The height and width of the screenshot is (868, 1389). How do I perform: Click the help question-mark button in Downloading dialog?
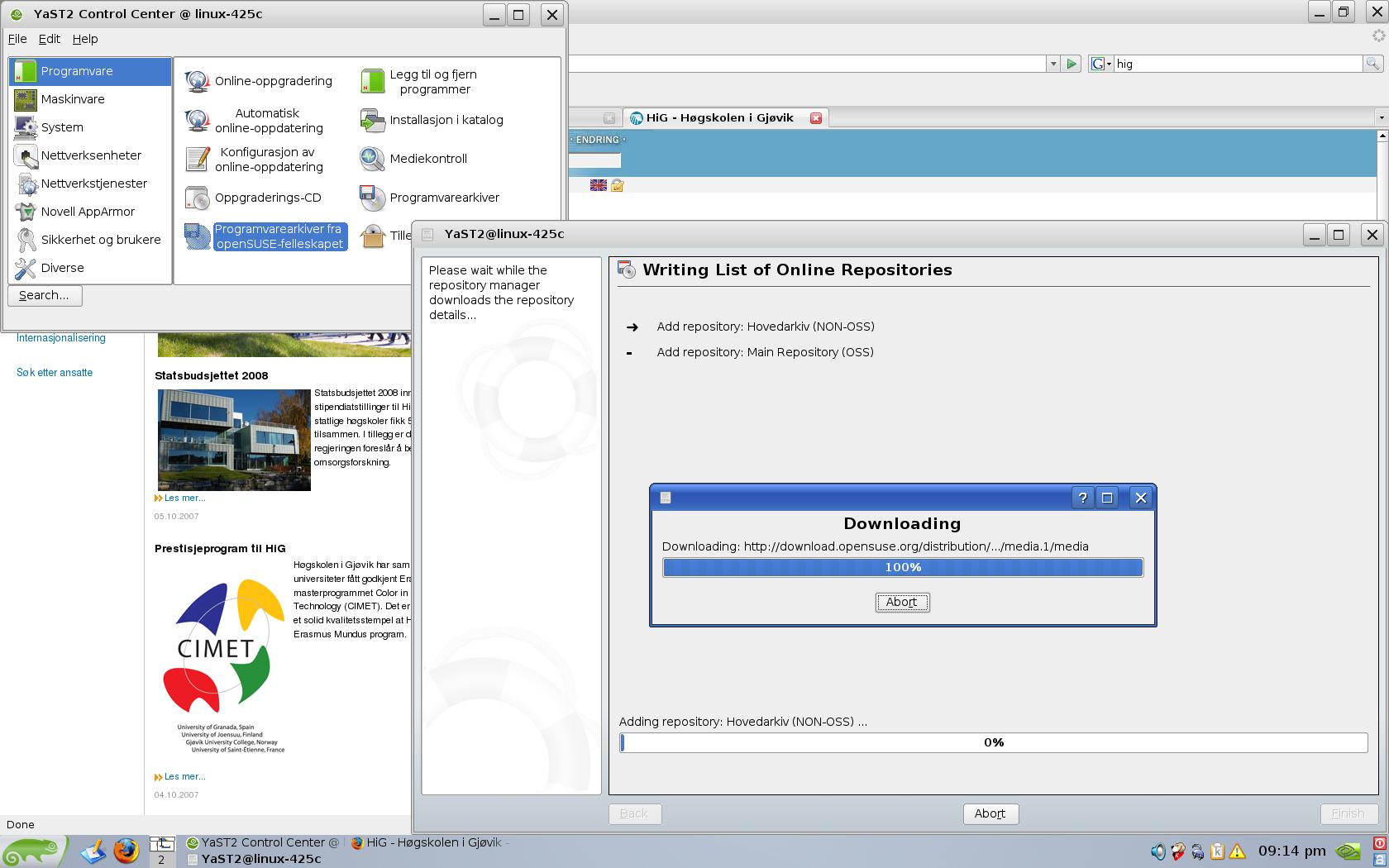[1082, 498]
